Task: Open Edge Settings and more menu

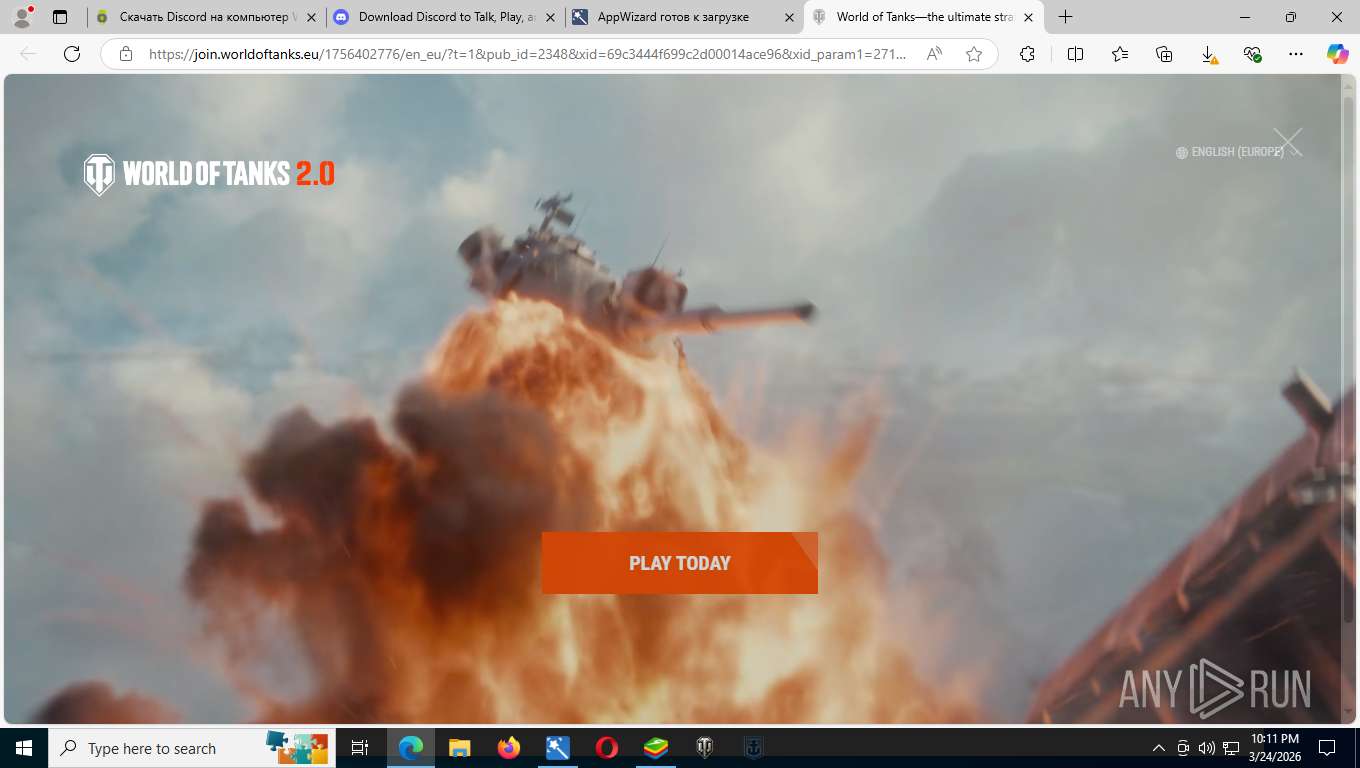Action: [x=1296, y=54]
